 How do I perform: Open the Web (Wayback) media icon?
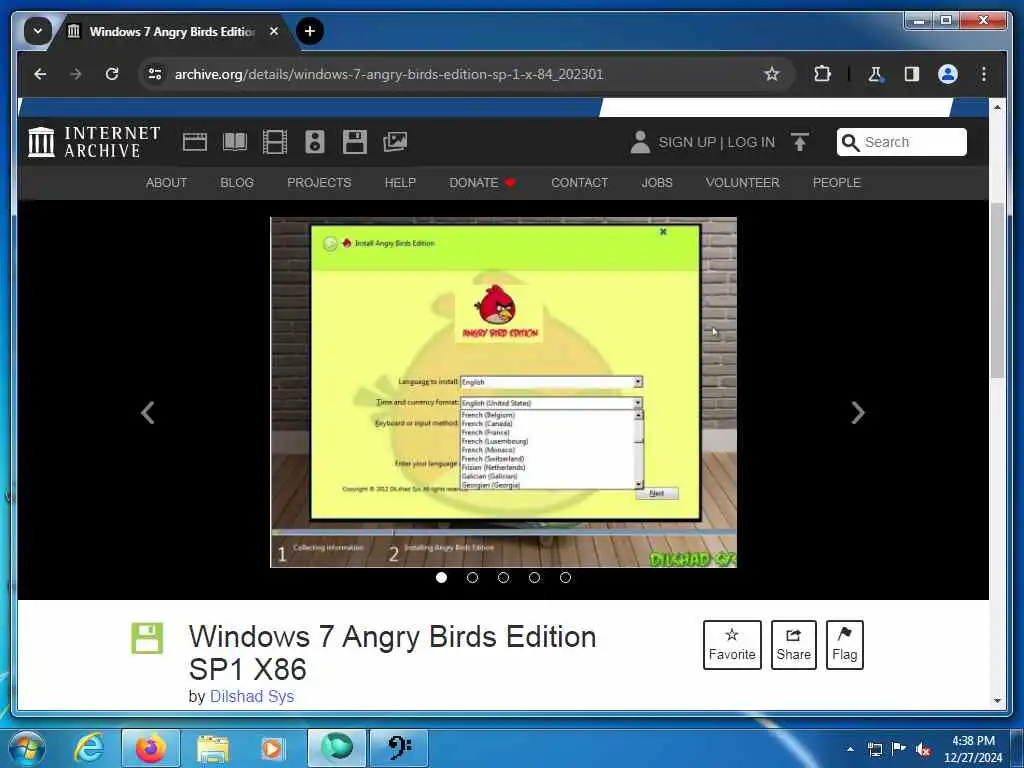[195, 142]
